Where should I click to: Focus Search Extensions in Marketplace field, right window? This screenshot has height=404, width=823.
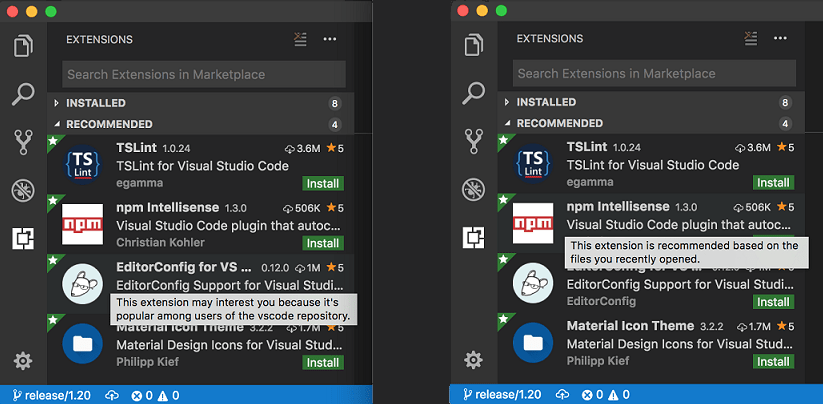655,73
